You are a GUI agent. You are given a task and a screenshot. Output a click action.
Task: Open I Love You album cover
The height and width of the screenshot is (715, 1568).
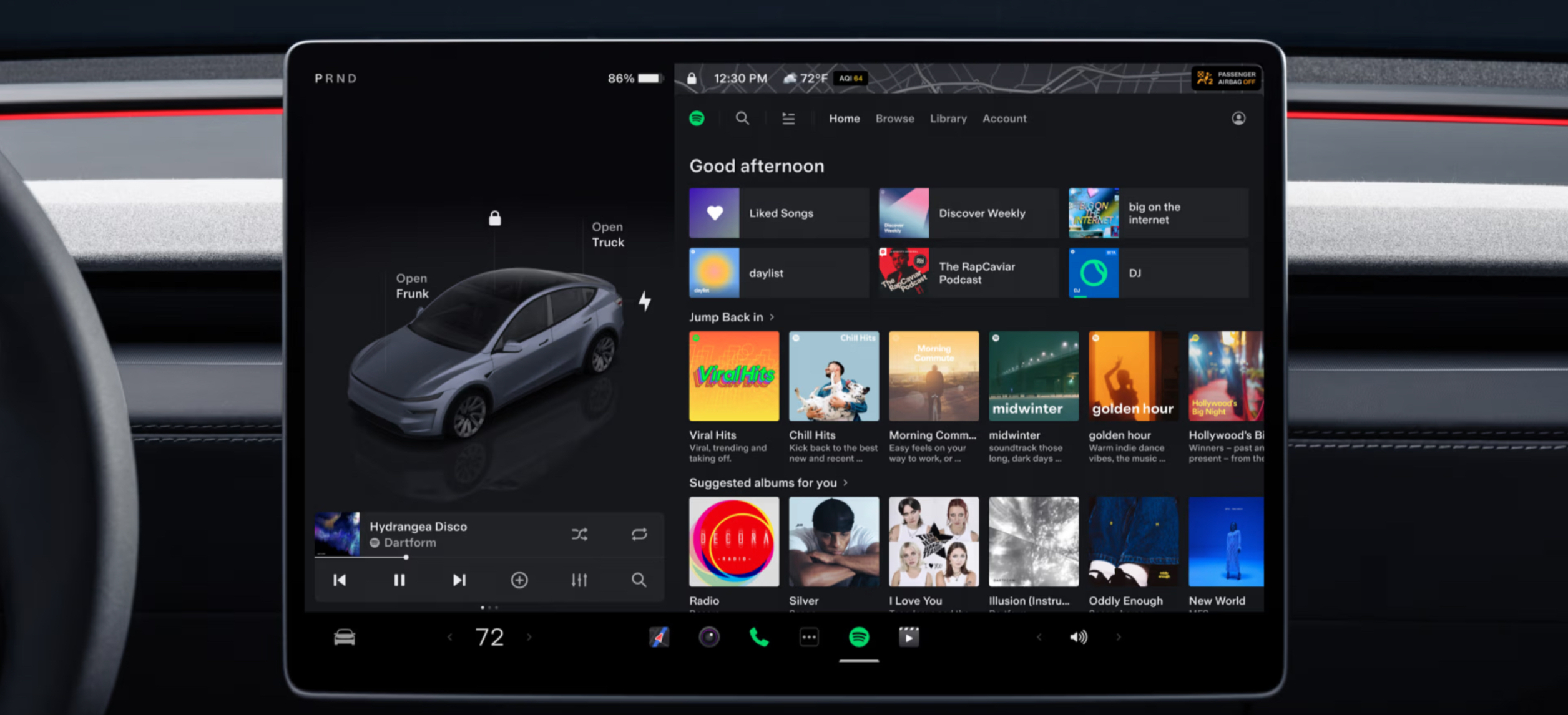(934, 542)
